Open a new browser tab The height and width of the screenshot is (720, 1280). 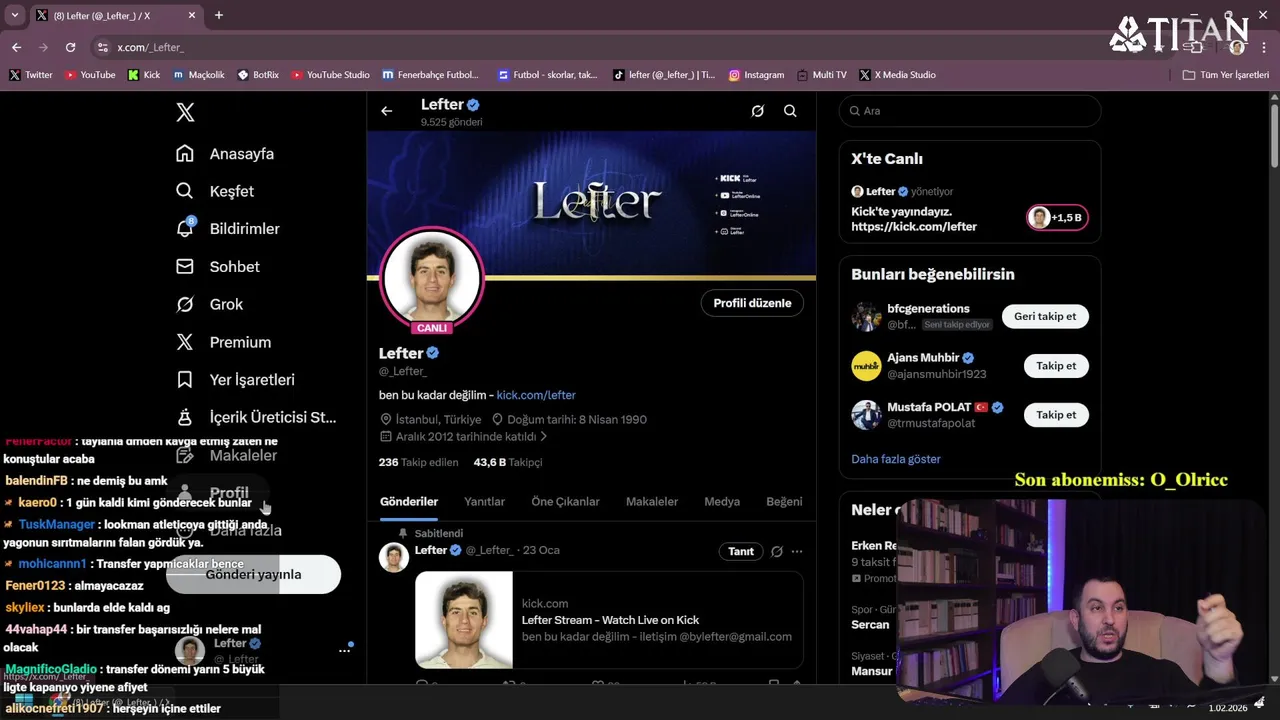[x=219, y=15]
